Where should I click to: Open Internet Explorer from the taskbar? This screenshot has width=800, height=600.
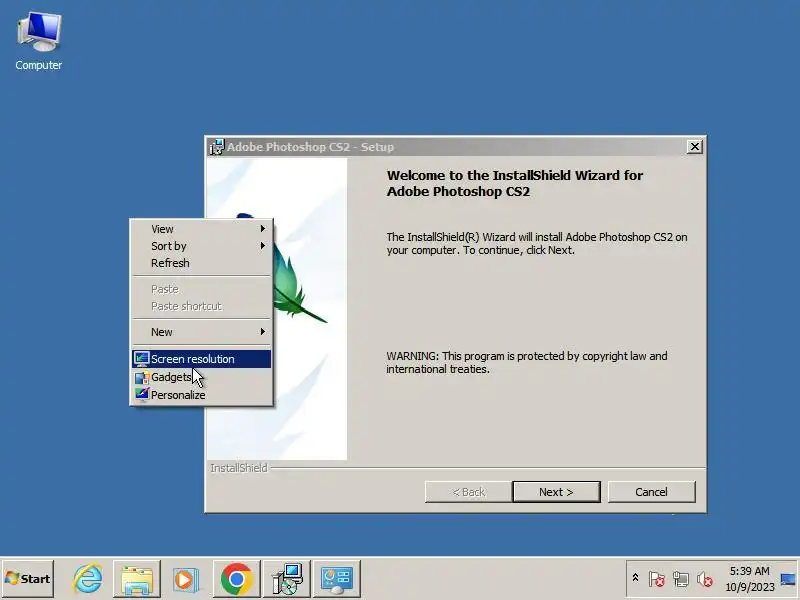point(87,579)
